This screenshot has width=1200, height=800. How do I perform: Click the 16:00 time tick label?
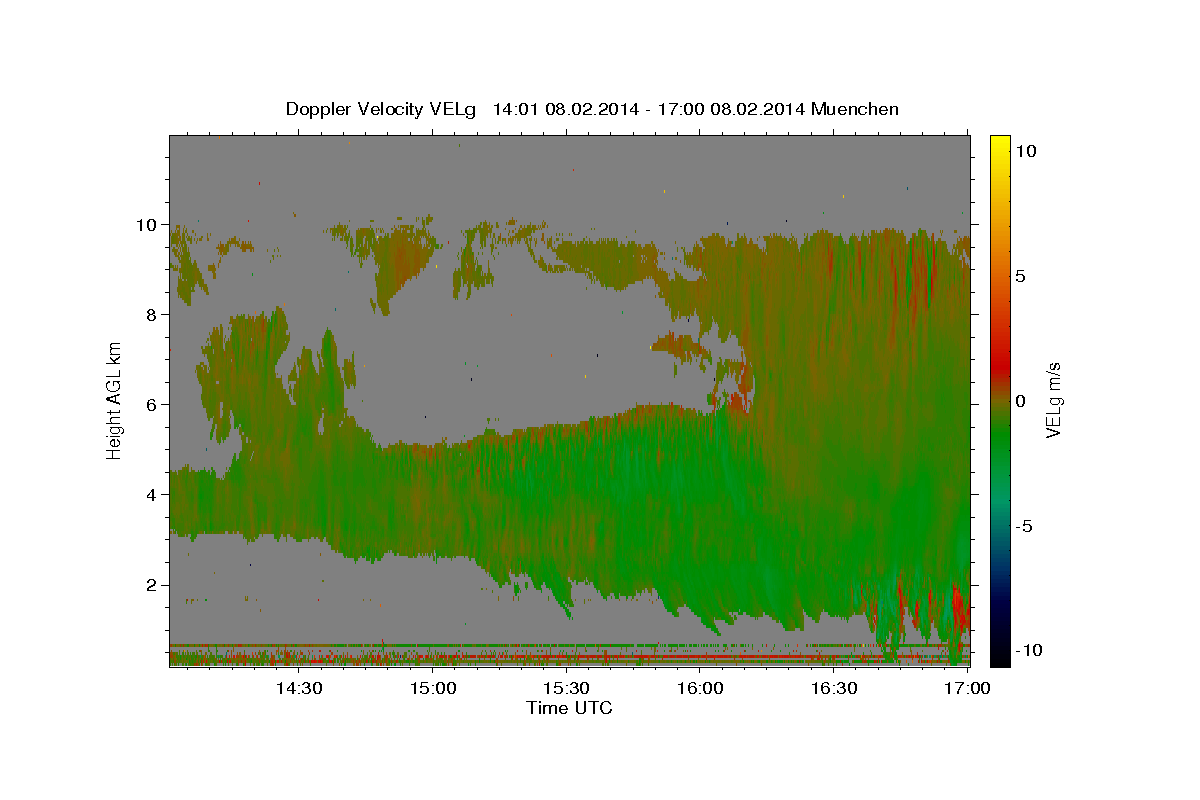(701, 688)
